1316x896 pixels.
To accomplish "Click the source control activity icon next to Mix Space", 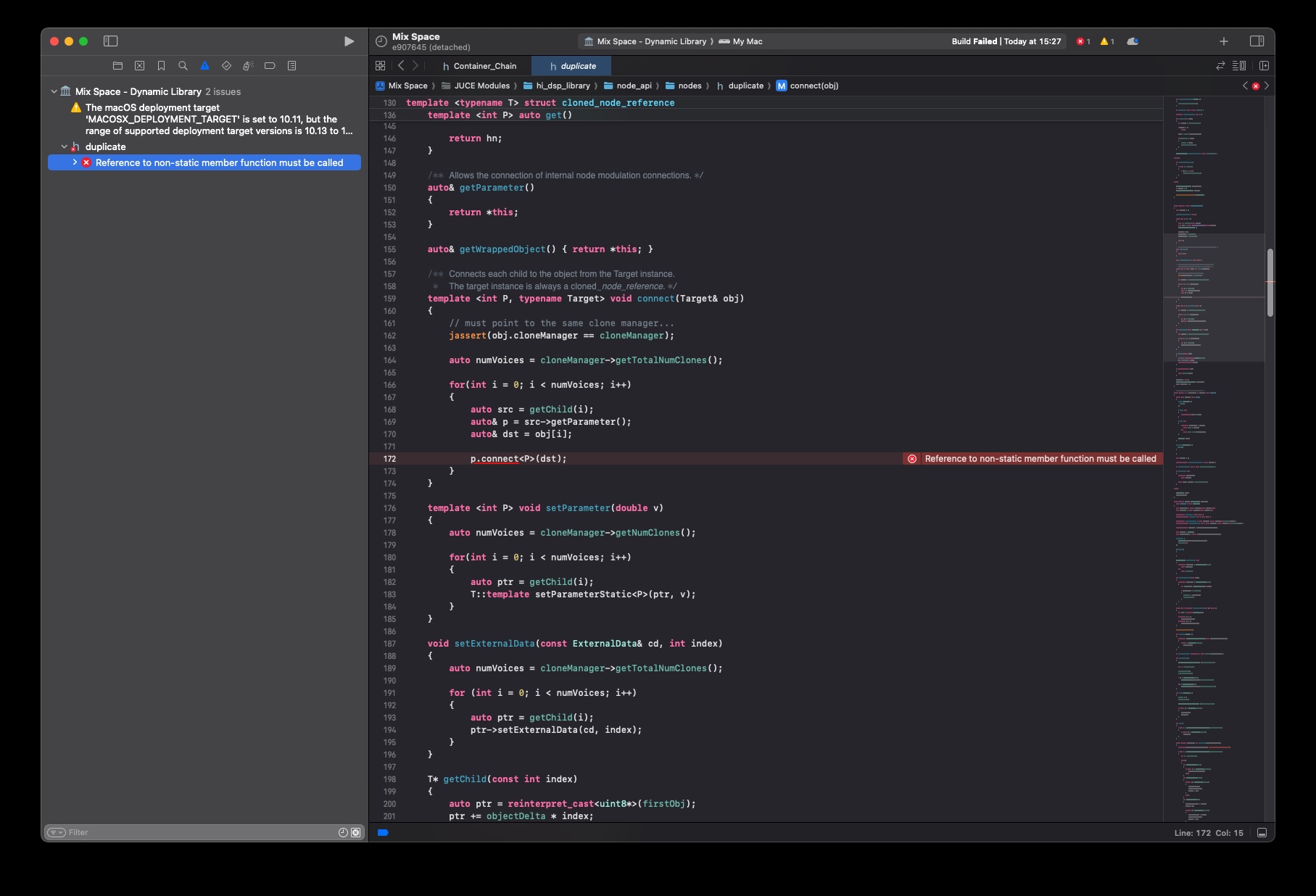I will [x=381, y=41].
